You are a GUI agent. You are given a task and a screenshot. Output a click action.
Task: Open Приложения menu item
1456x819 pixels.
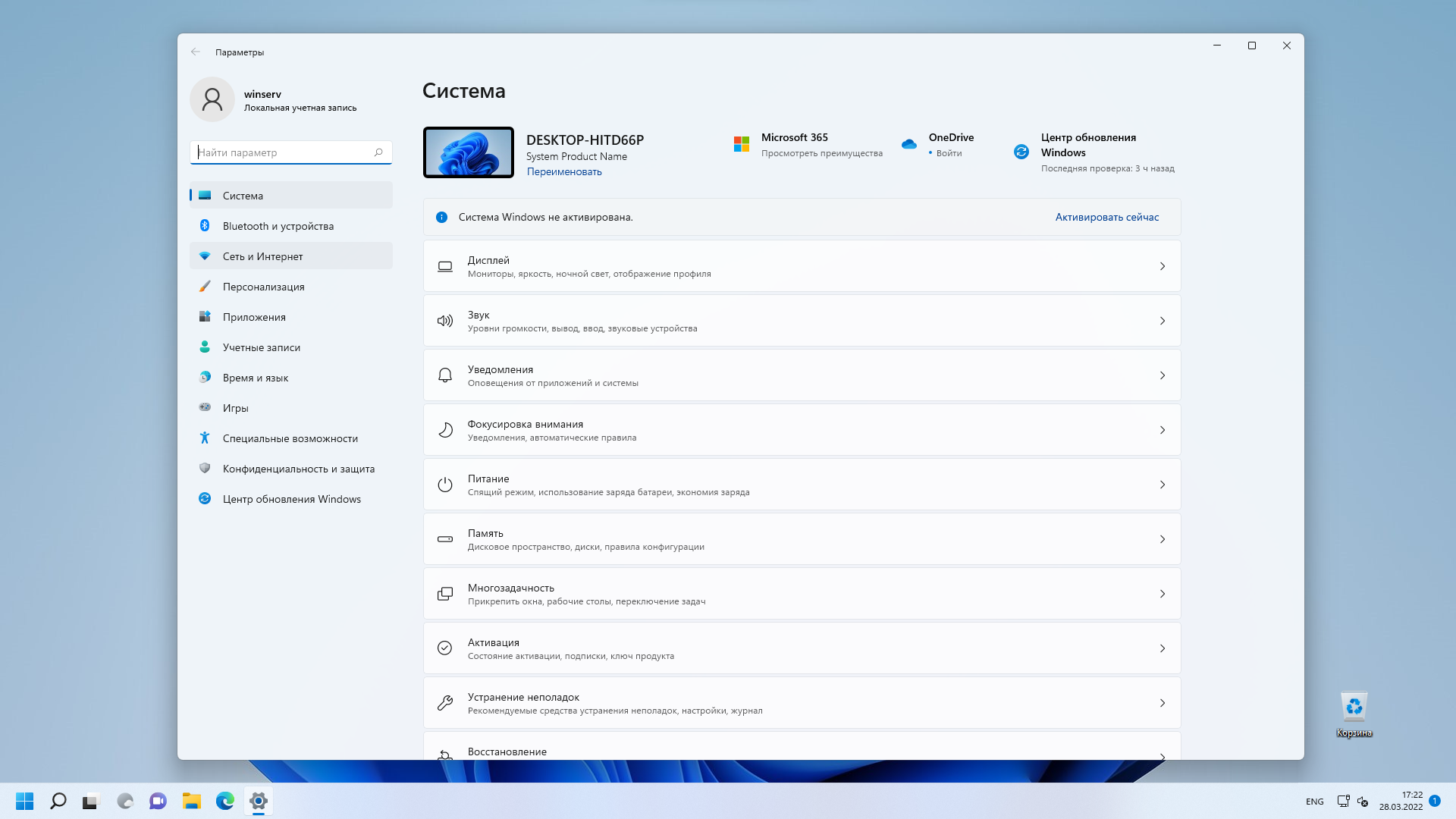[x=255, y=316]
